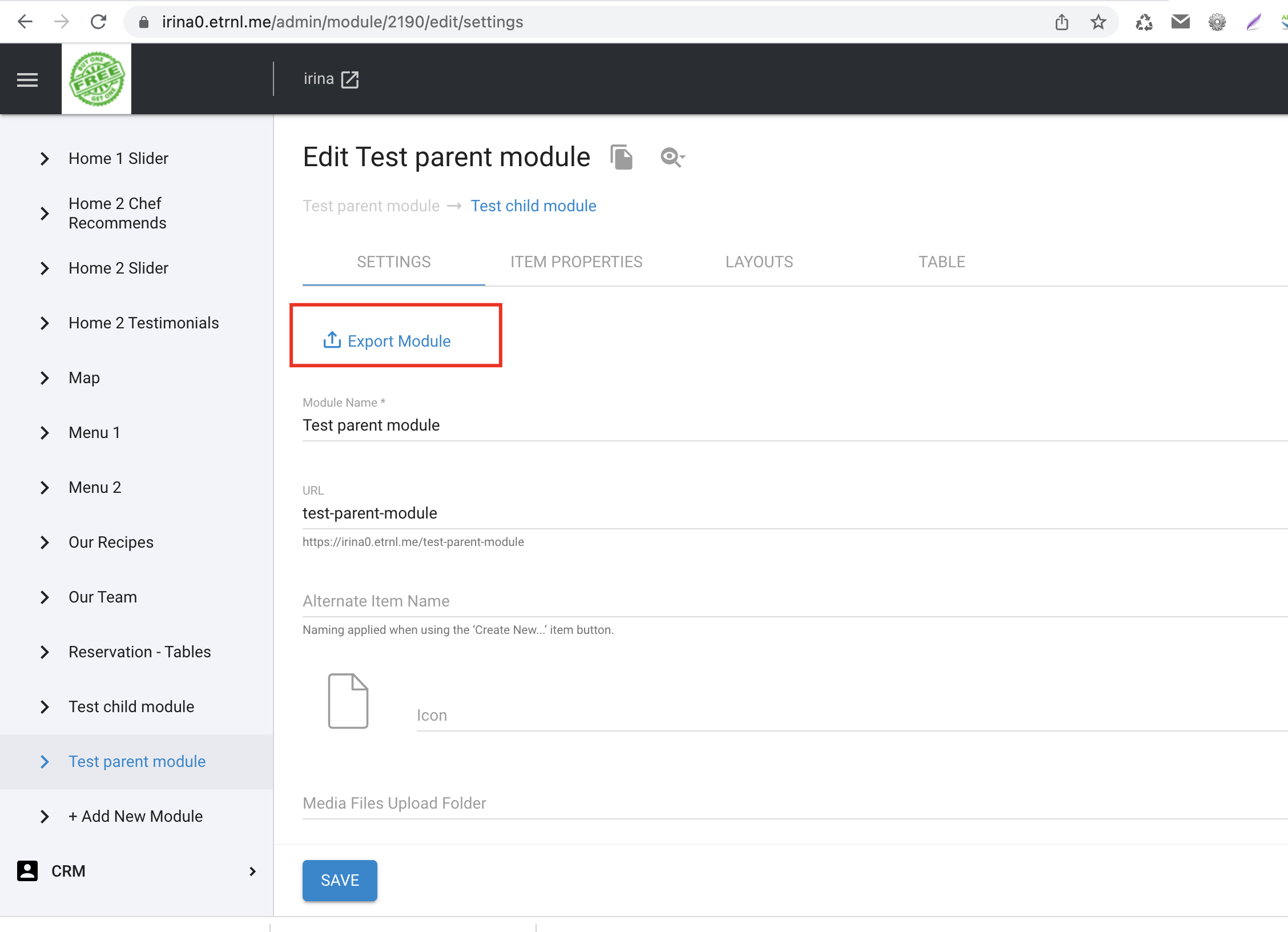1288x932 pixels.
Task: Expand the Home 1 Slider menu item
Action: pos(44,158)
